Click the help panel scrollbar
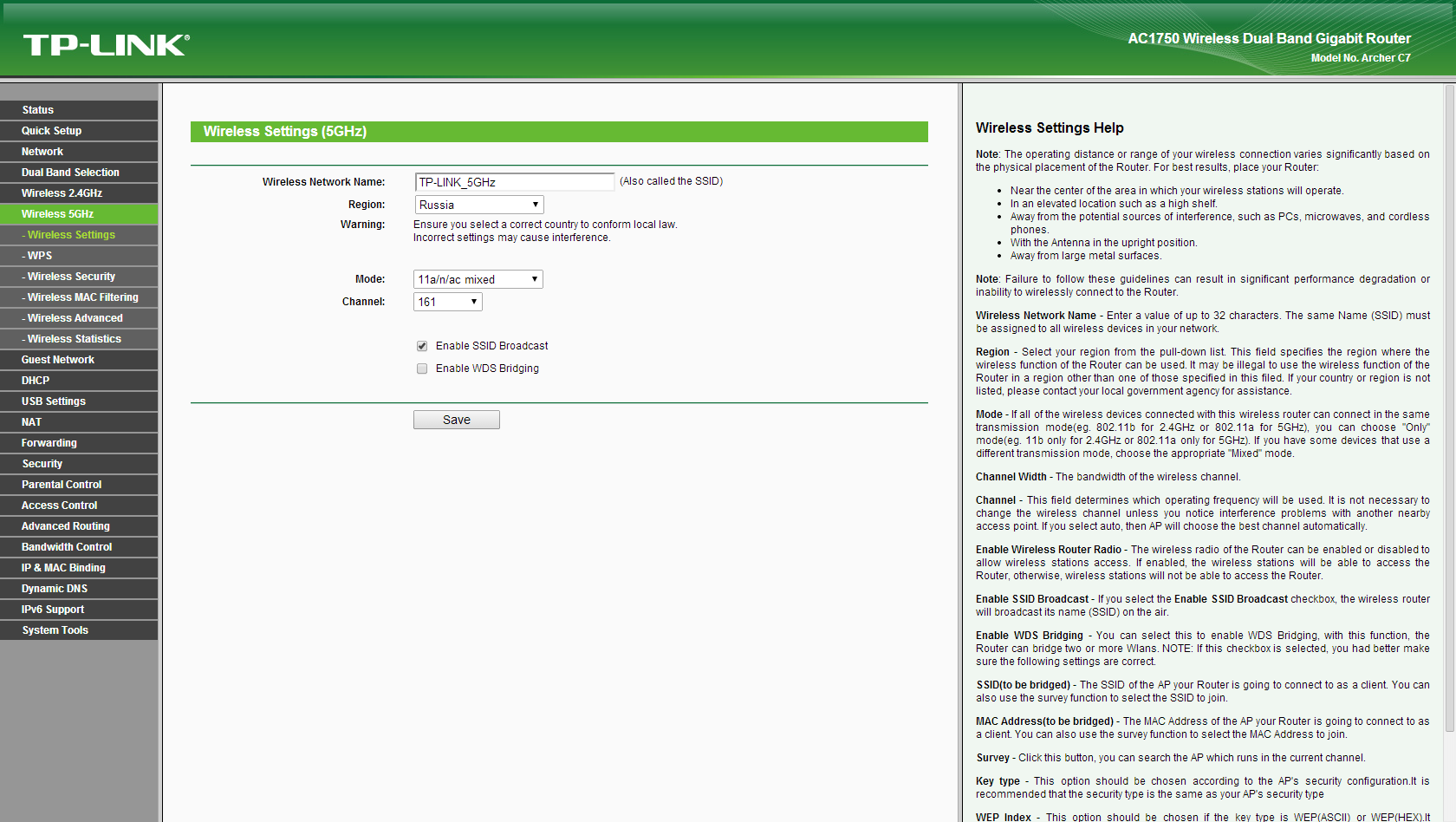 (x=1449, y=408)
